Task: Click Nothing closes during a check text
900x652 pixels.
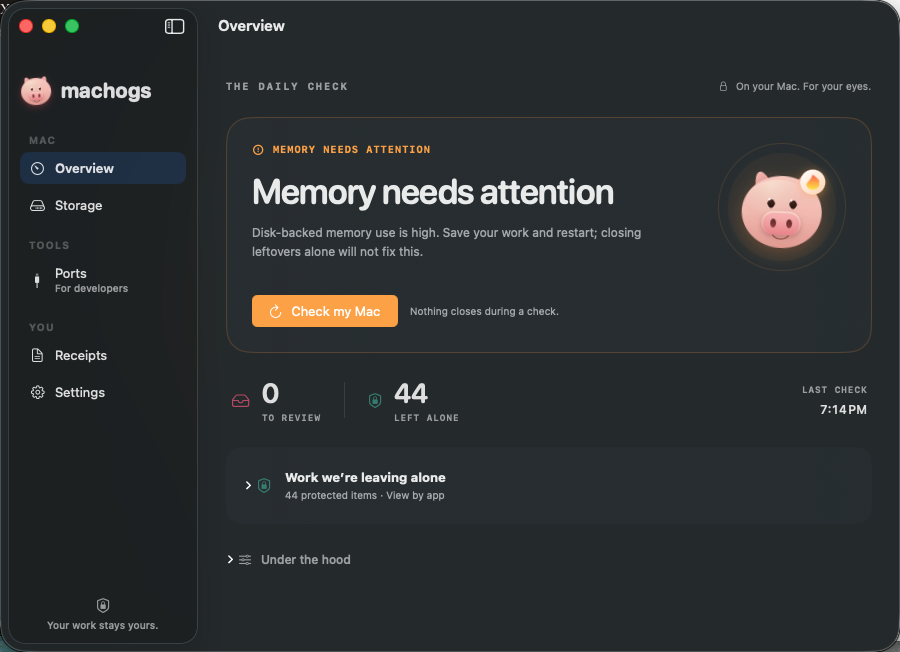Action: pyautogui.click(x=484, y=311)
